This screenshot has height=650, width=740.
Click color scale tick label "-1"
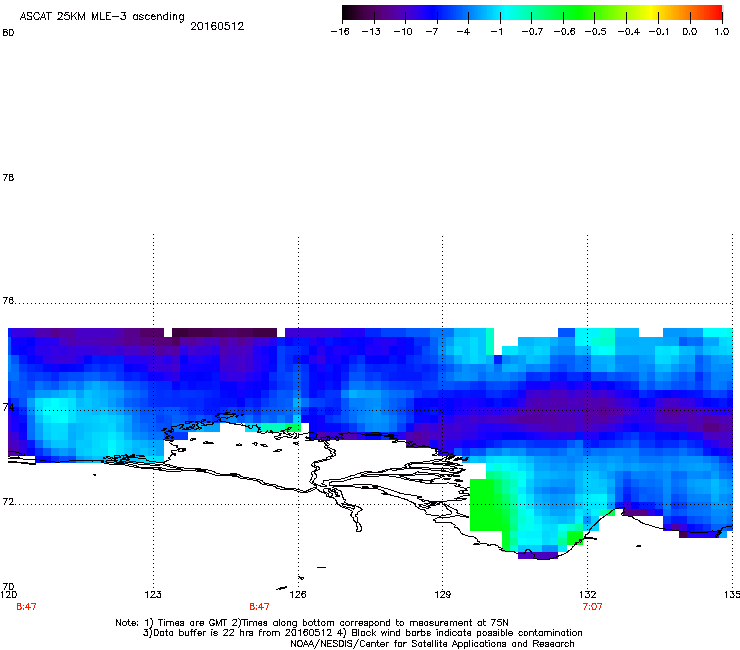coord(496,32)
